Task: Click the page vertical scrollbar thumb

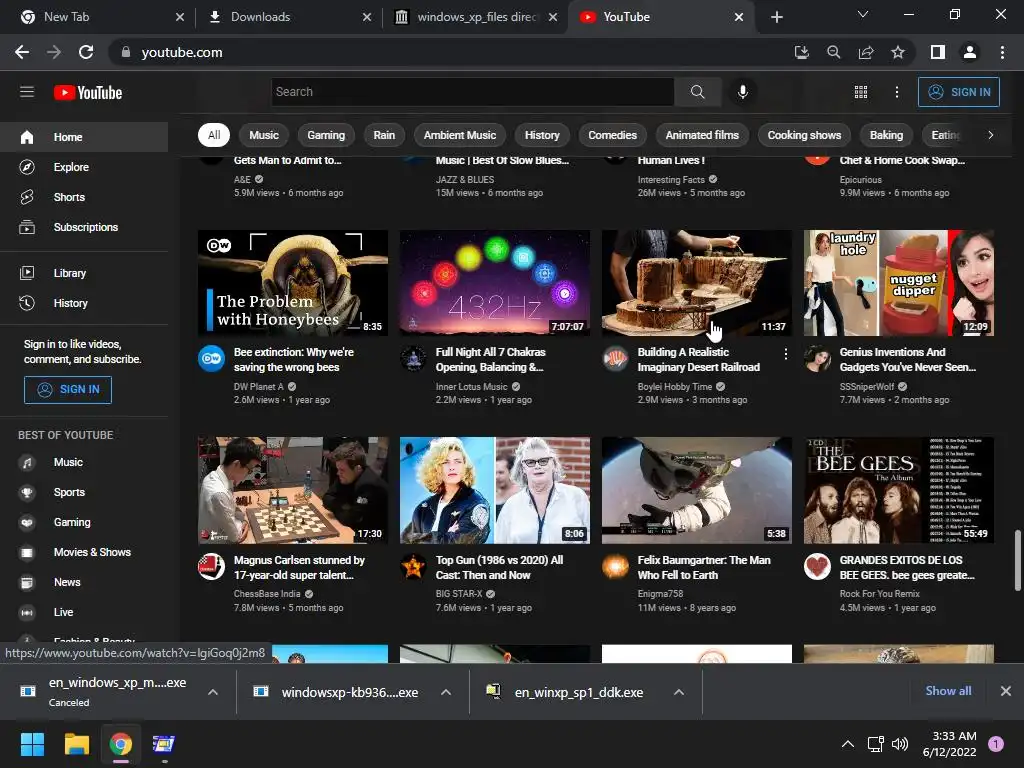Action: [x=1017, y=561]
